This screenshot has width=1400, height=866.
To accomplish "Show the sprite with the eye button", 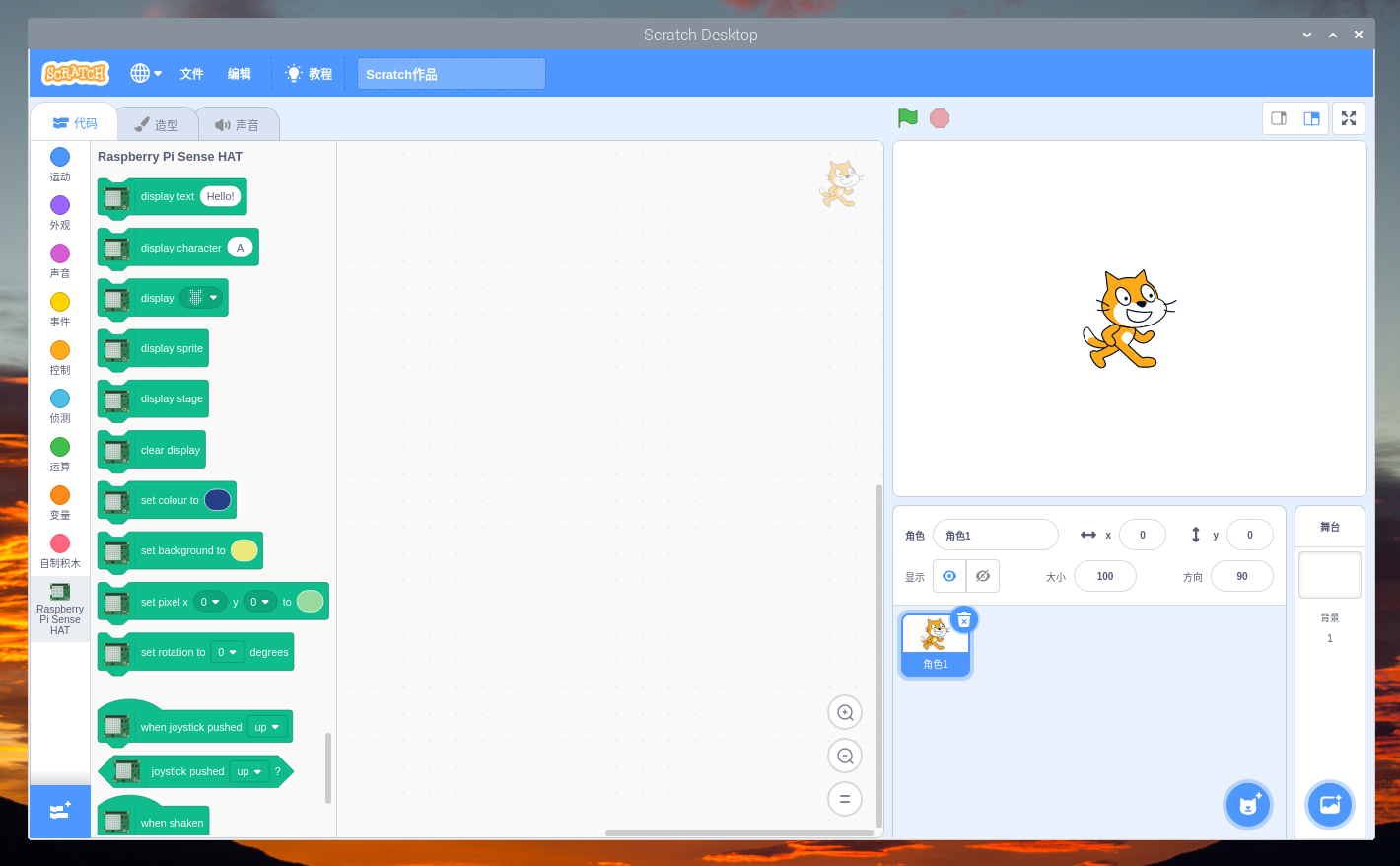I will (x=949, y=576).
